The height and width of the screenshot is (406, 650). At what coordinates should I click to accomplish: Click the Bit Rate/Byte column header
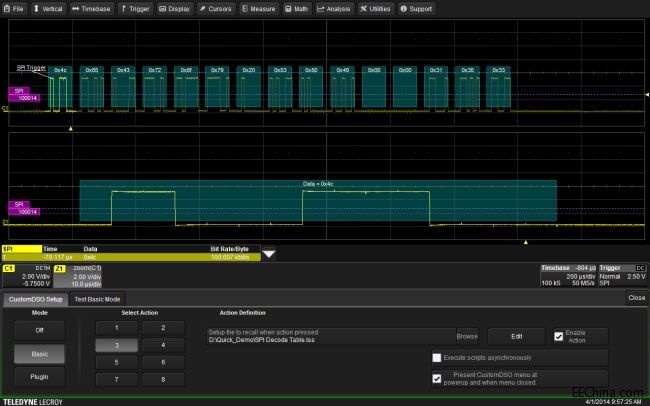[230, 249]
